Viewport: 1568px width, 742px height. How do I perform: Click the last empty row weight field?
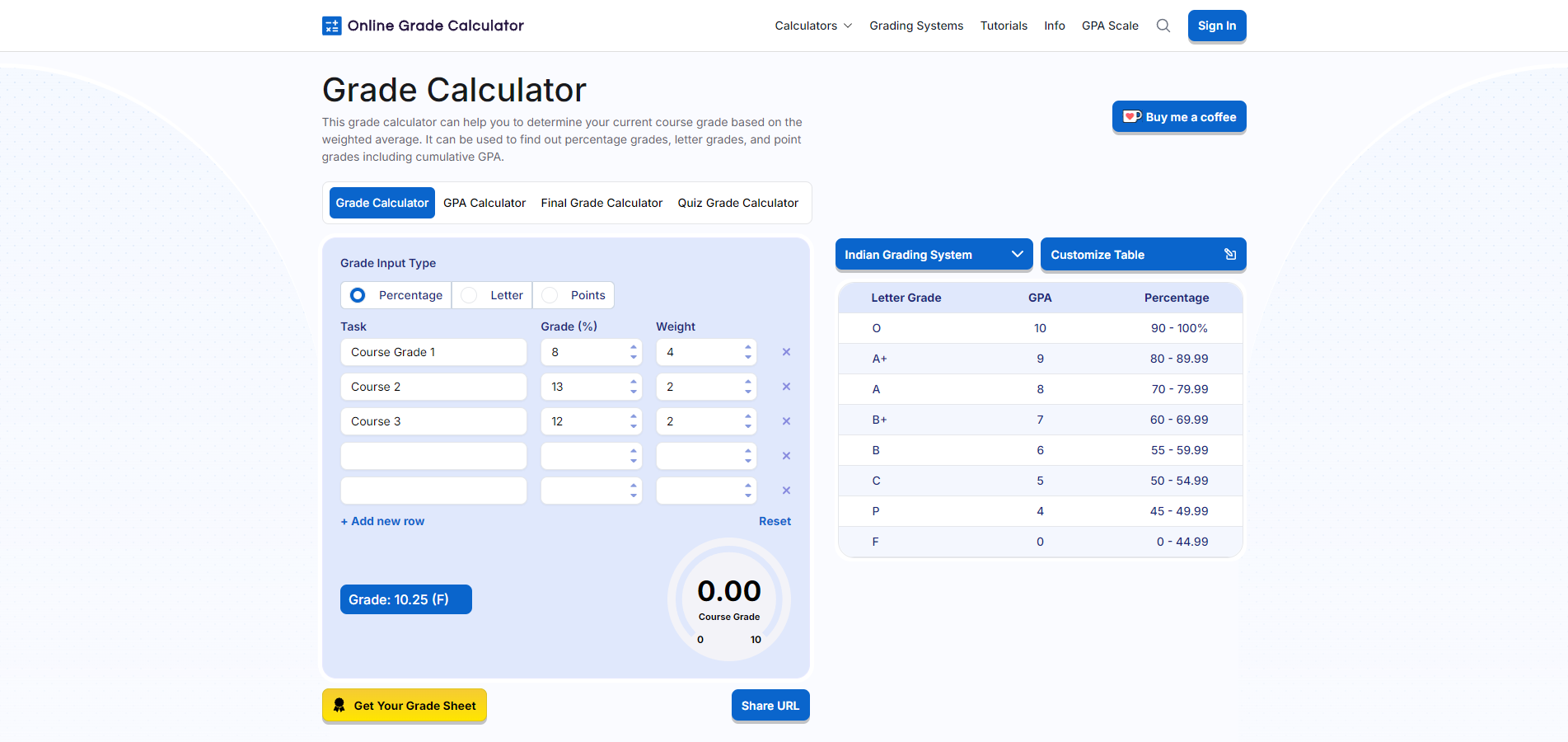(706, 491)
